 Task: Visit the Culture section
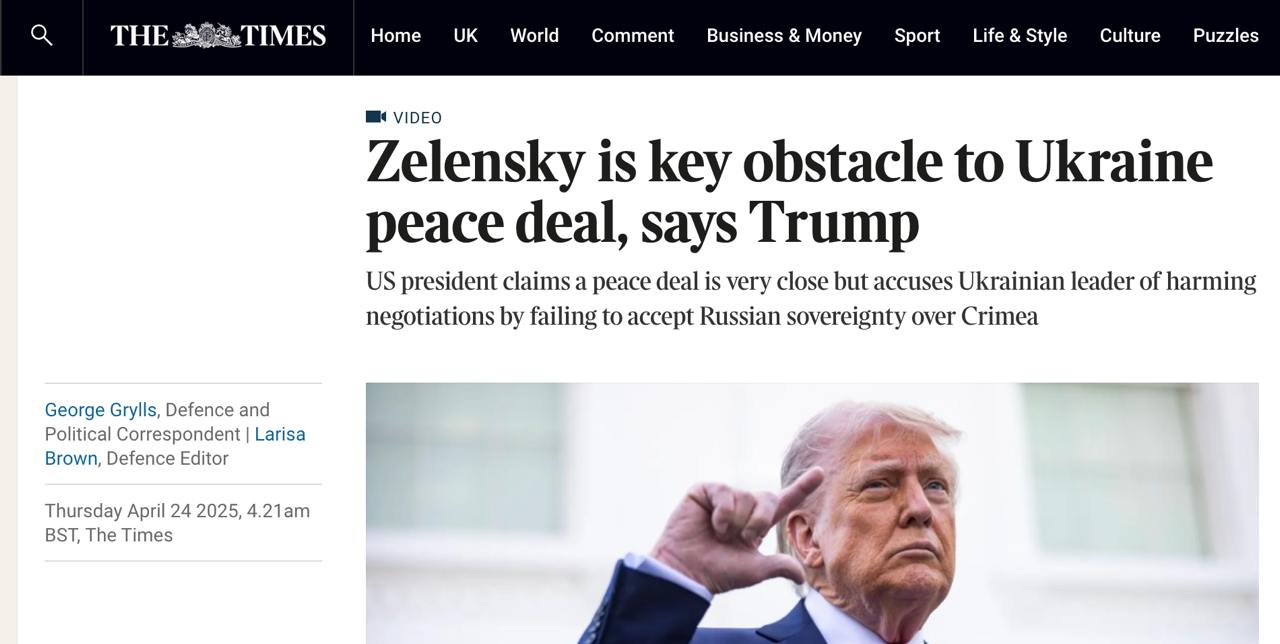pyautogui.click(x=1129, y=36)
